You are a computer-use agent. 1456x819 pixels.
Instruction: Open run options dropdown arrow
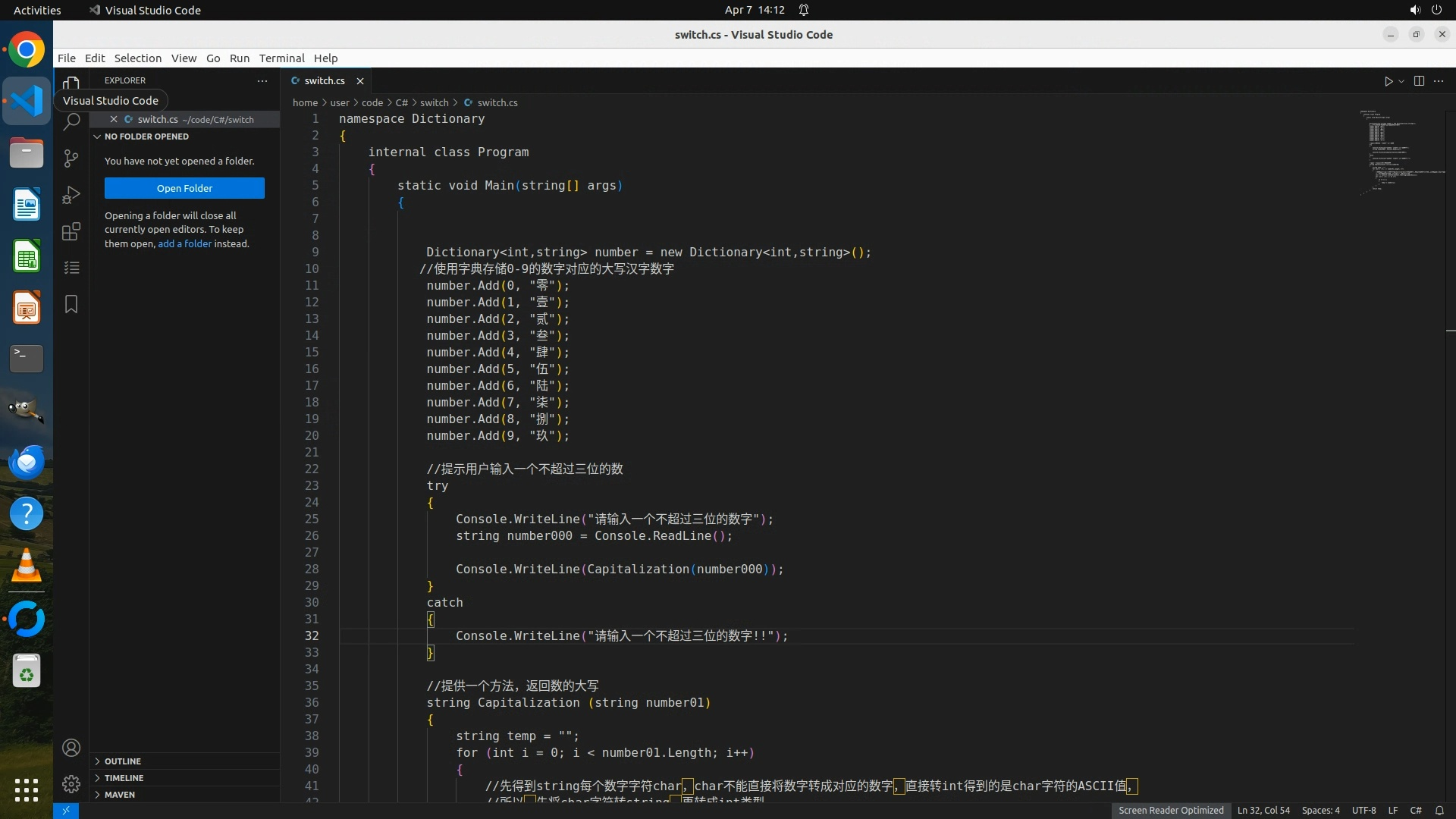(1401, 81)
